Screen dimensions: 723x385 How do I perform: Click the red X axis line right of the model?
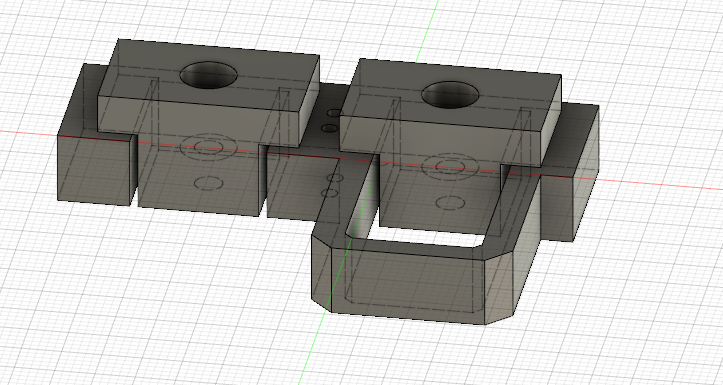[659, 184]
